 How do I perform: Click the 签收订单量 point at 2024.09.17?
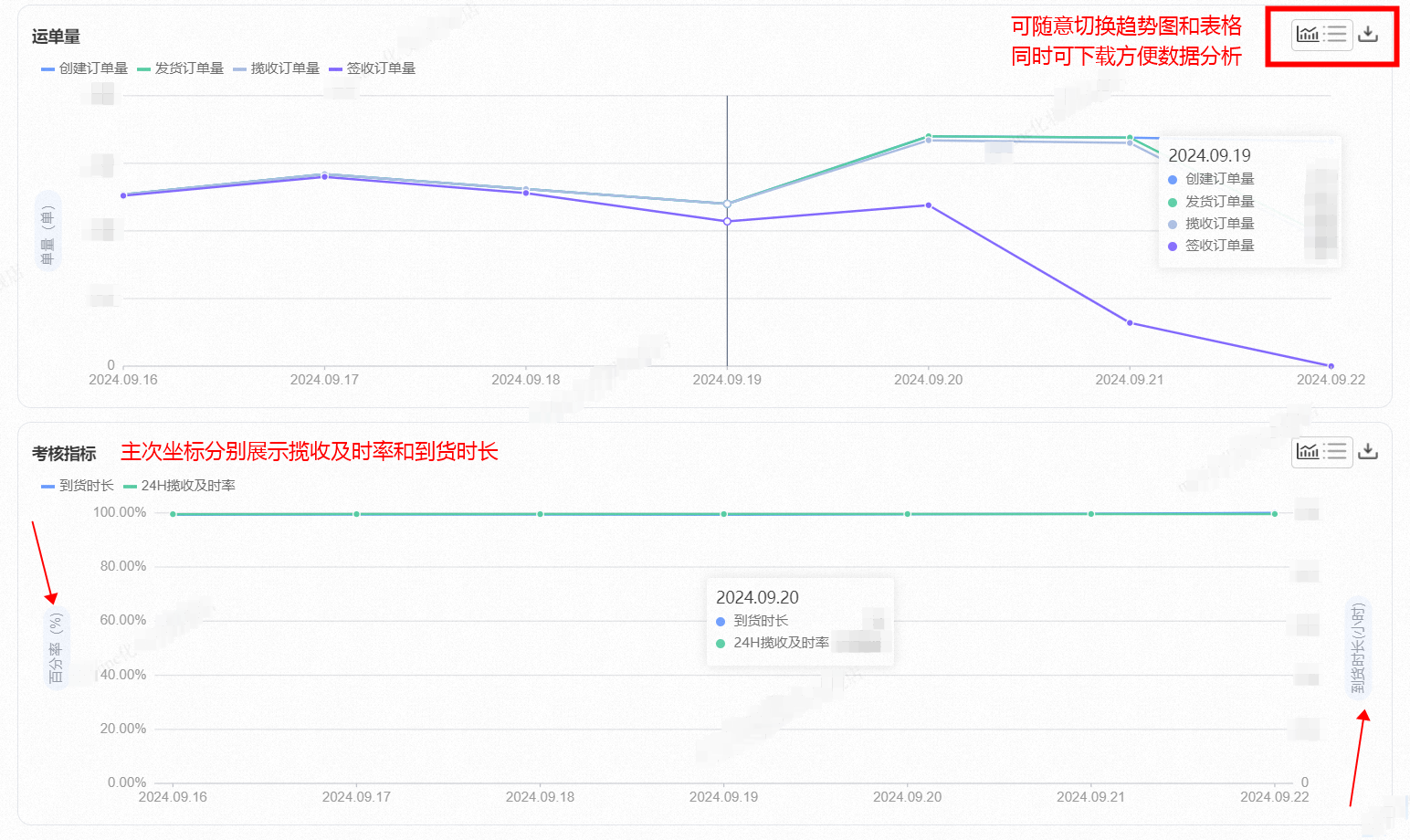tap(324, 177)
